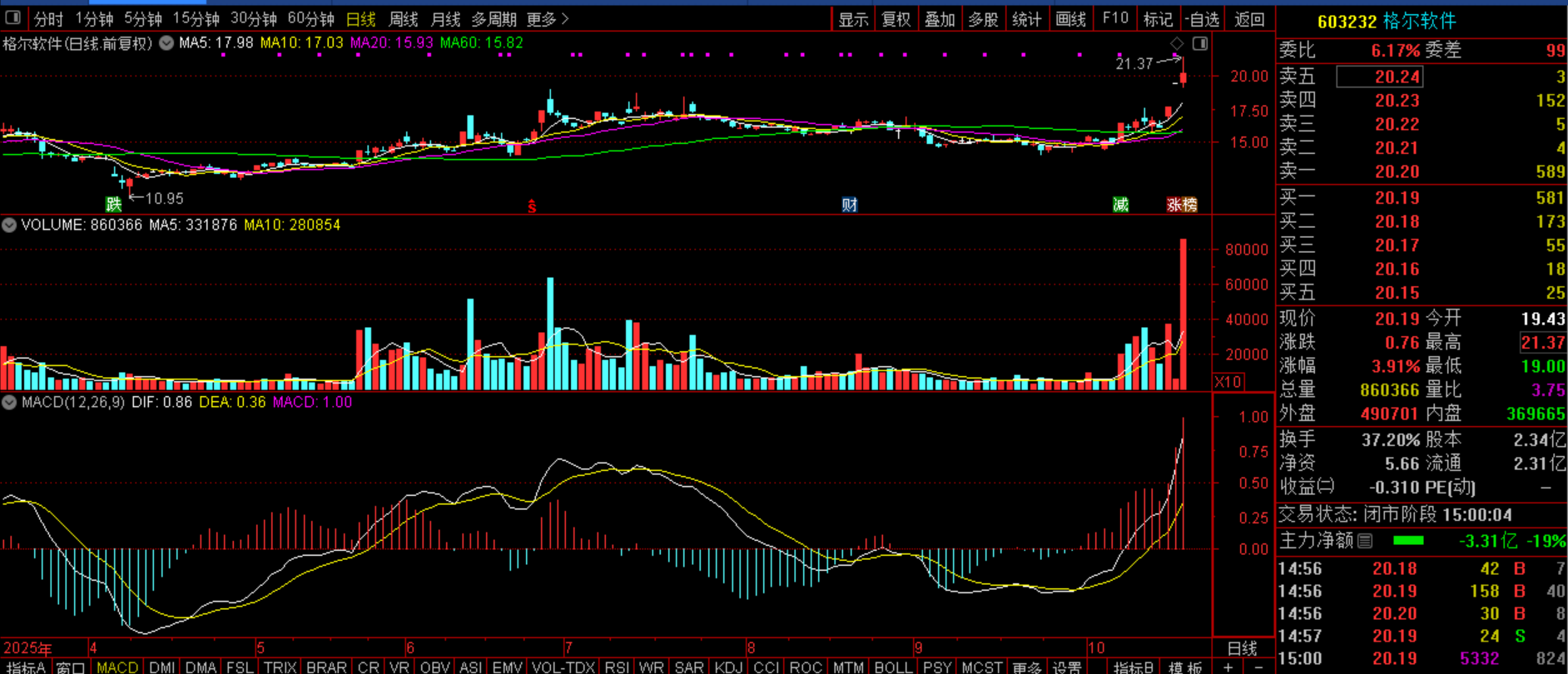Select the 卖五 price 20.24 box
Viewport: 1568px width, 674px height.
point(1380,77)
